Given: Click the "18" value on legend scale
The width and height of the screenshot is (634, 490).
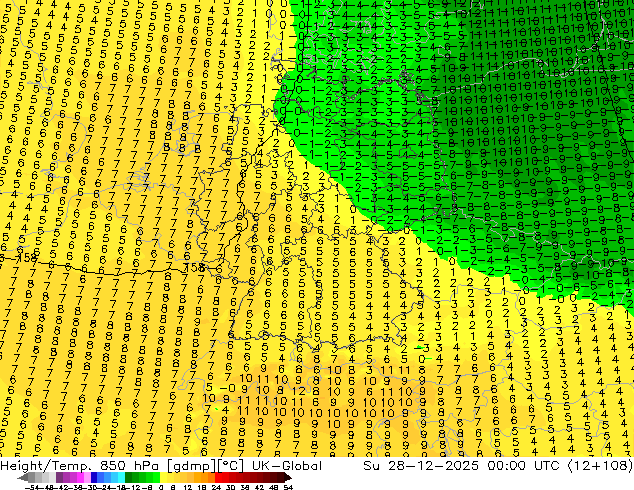Looking at the screenshot, I should click(201, 487).
